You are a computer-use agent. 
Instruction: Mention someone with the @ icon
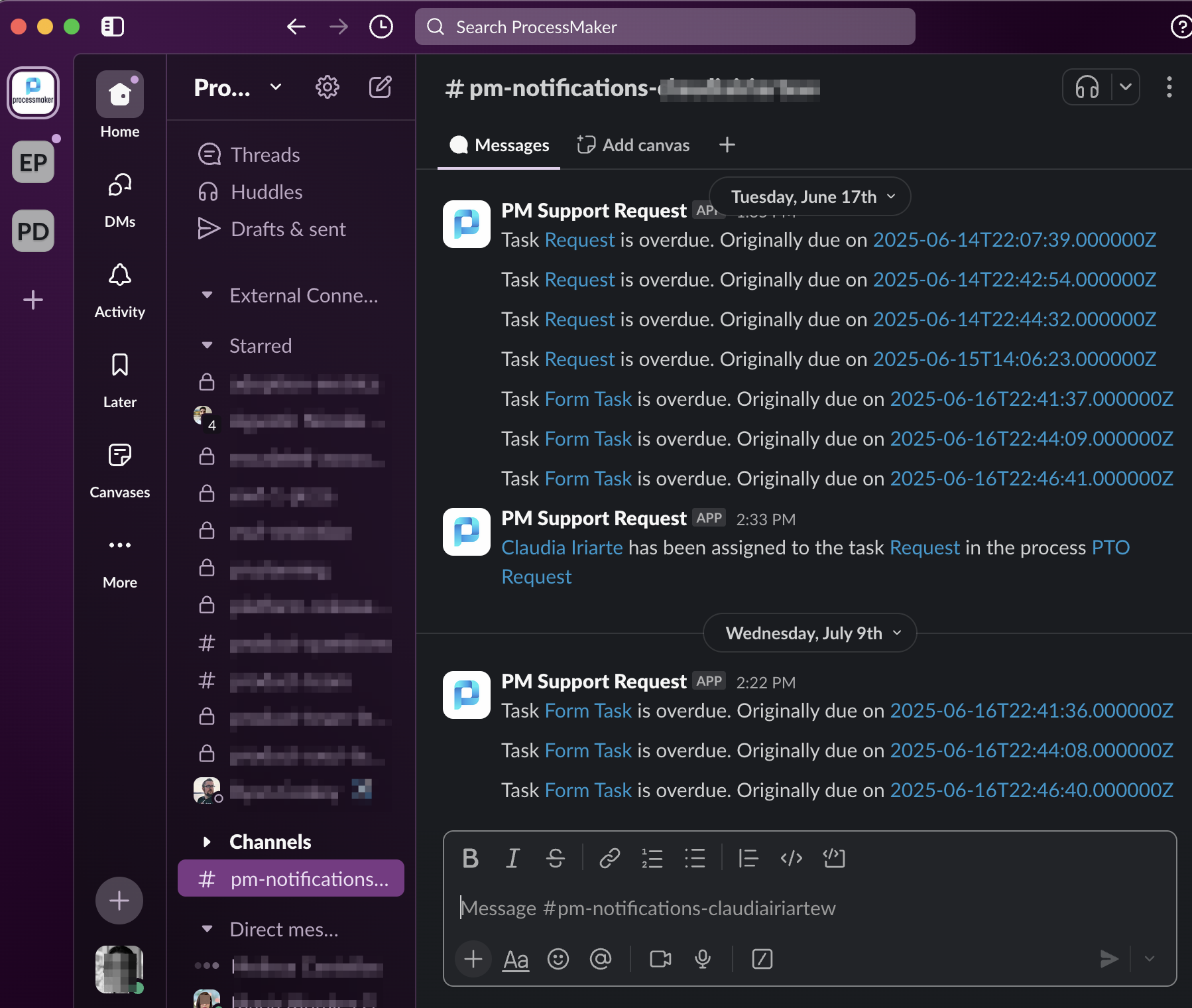tap(601, 959)
